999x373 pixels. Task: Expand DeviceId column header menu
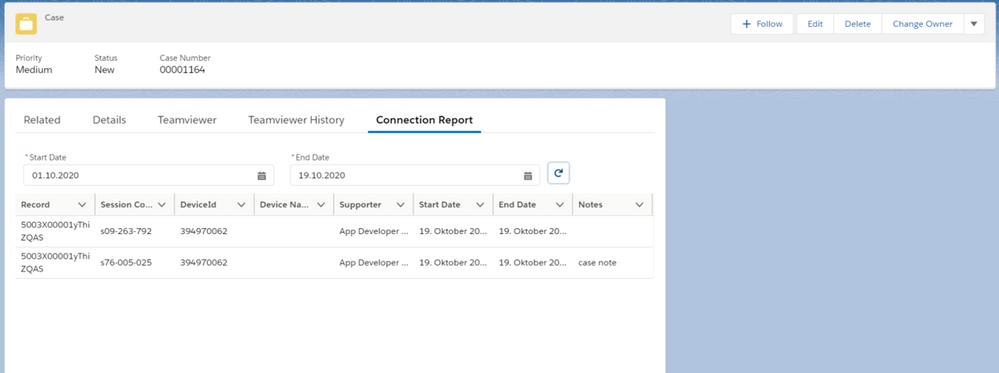pos(241,205)
